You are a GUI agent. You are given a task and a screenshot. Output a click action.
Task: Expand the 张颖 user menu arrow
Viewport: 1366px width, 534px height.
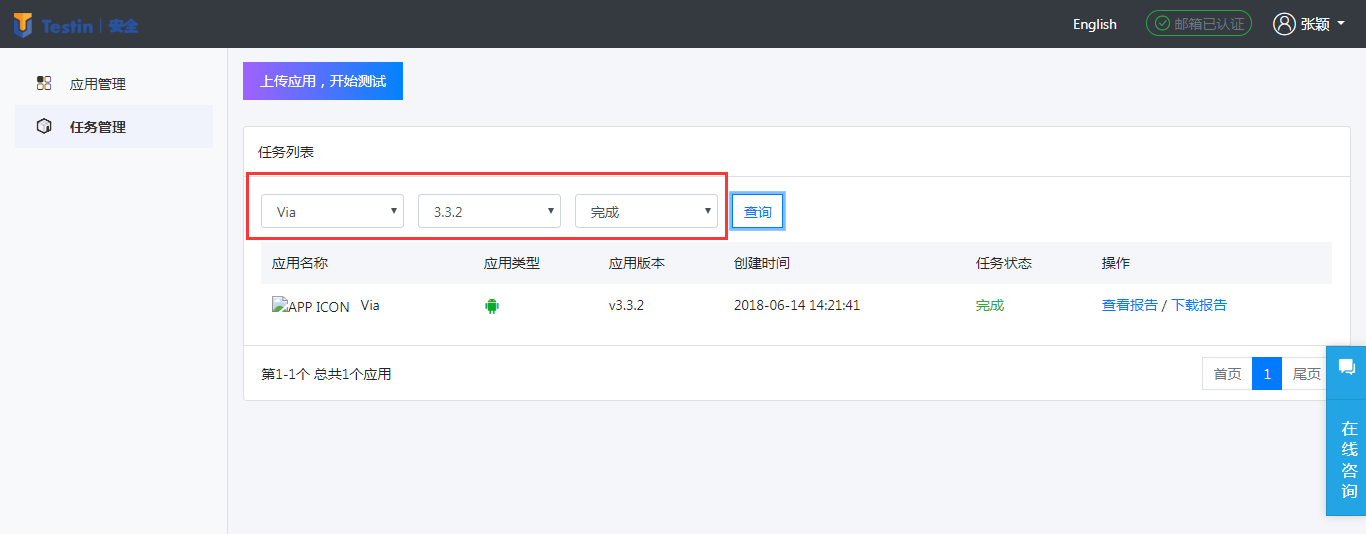[1341, 24]
